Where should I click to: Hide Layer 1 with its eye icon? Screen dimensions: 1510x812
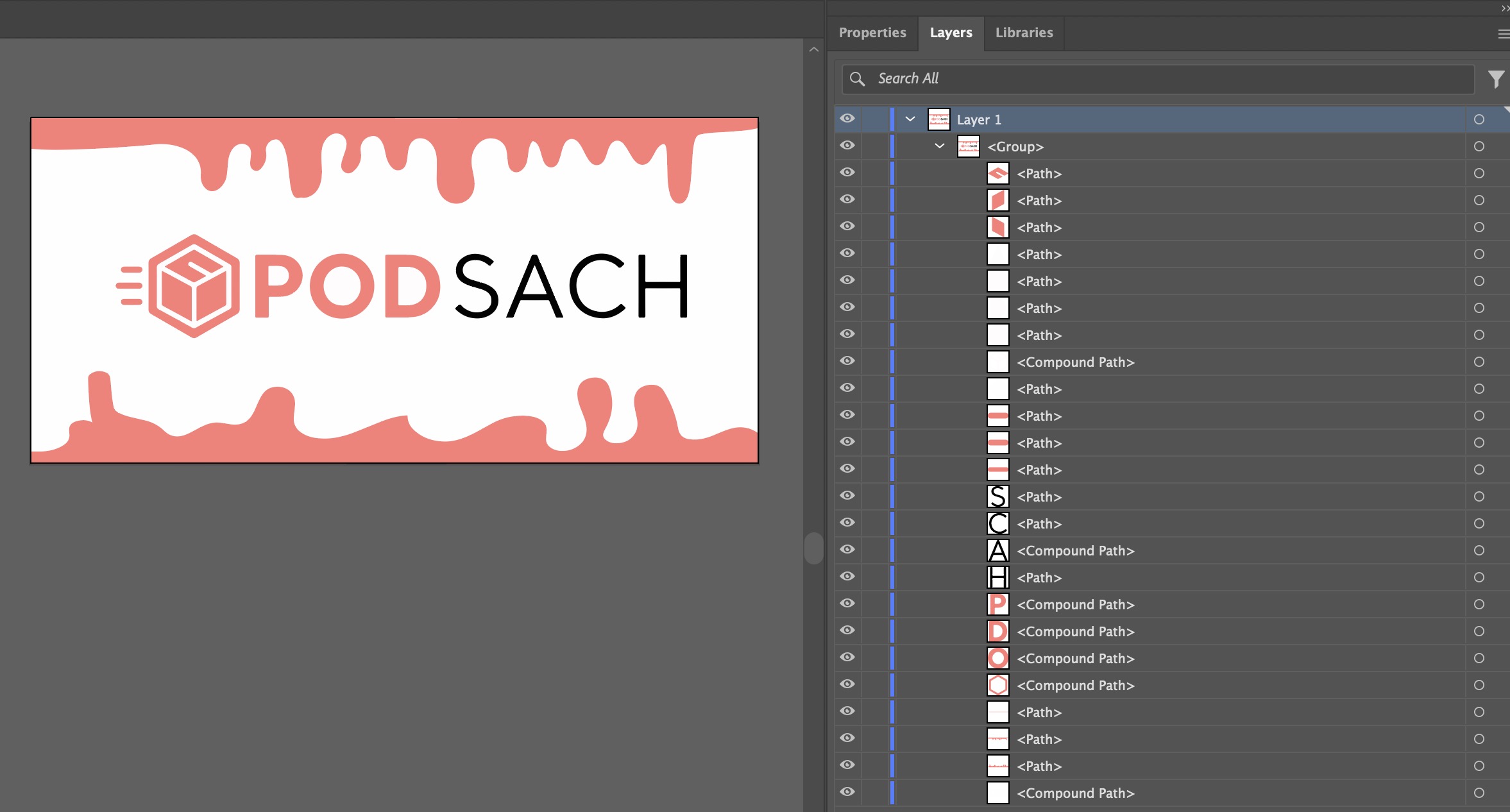[847, 119]
